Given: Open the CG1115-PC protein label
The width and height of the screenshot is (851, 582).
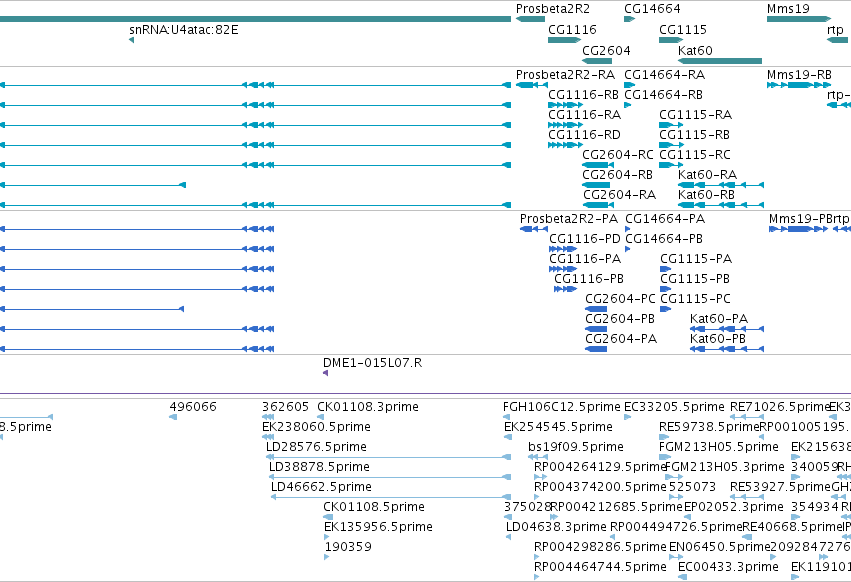Looking at the screenshot, I should pos(695,300).
